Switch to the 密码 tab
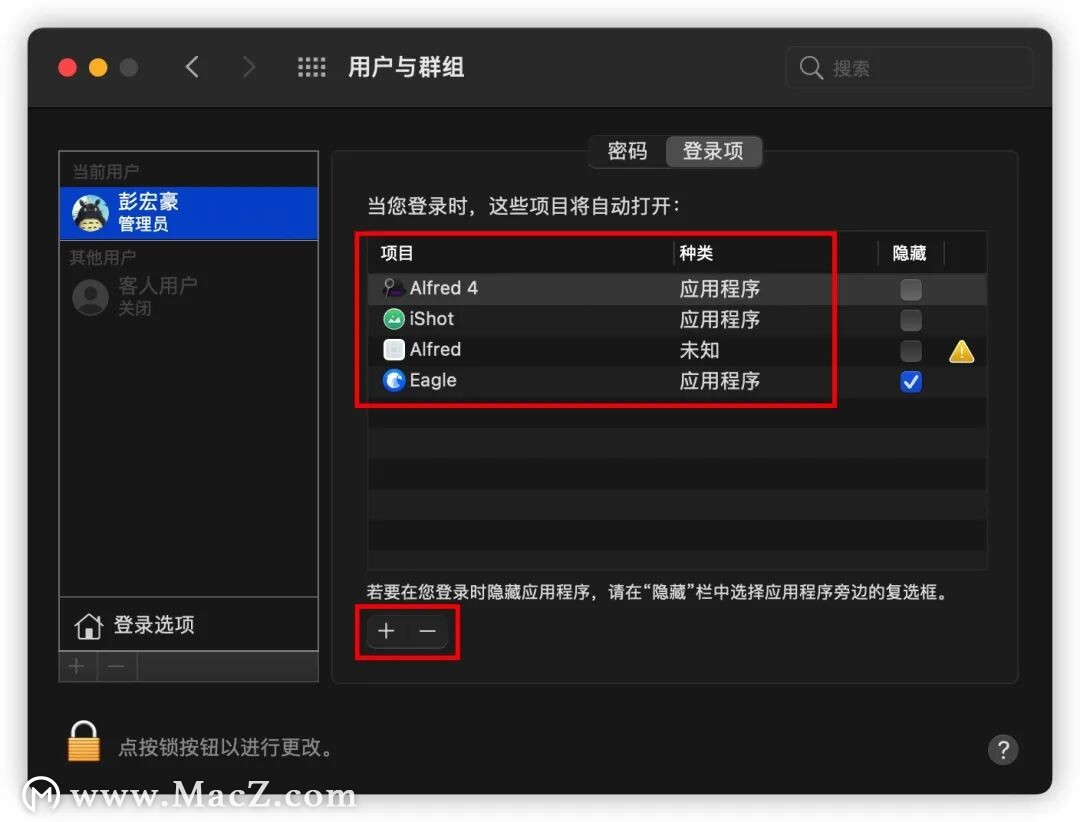This screenshot has height=822, width=1080. (x=628, y=151)
